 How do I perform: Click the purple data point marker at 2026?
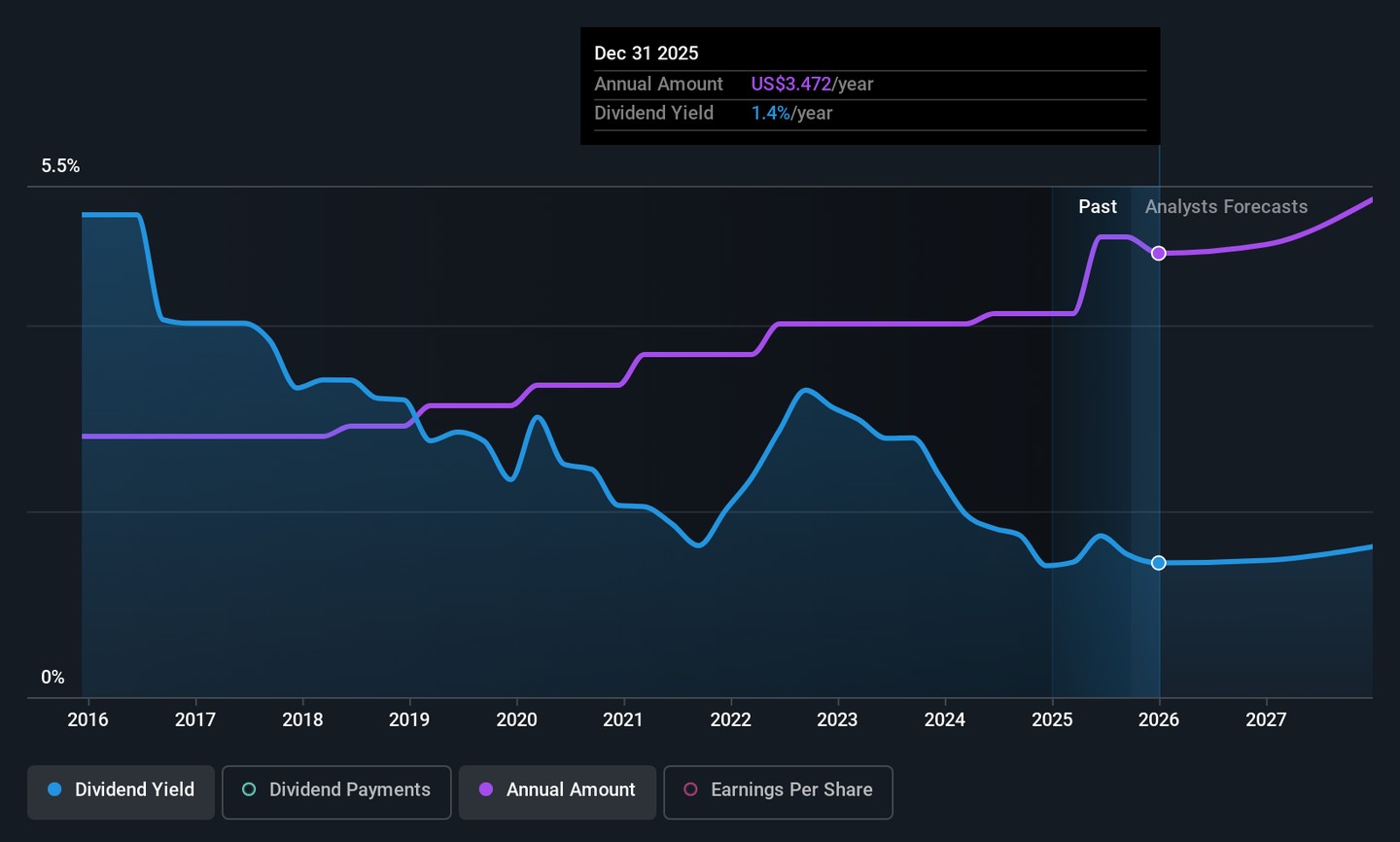[1158, 254]
